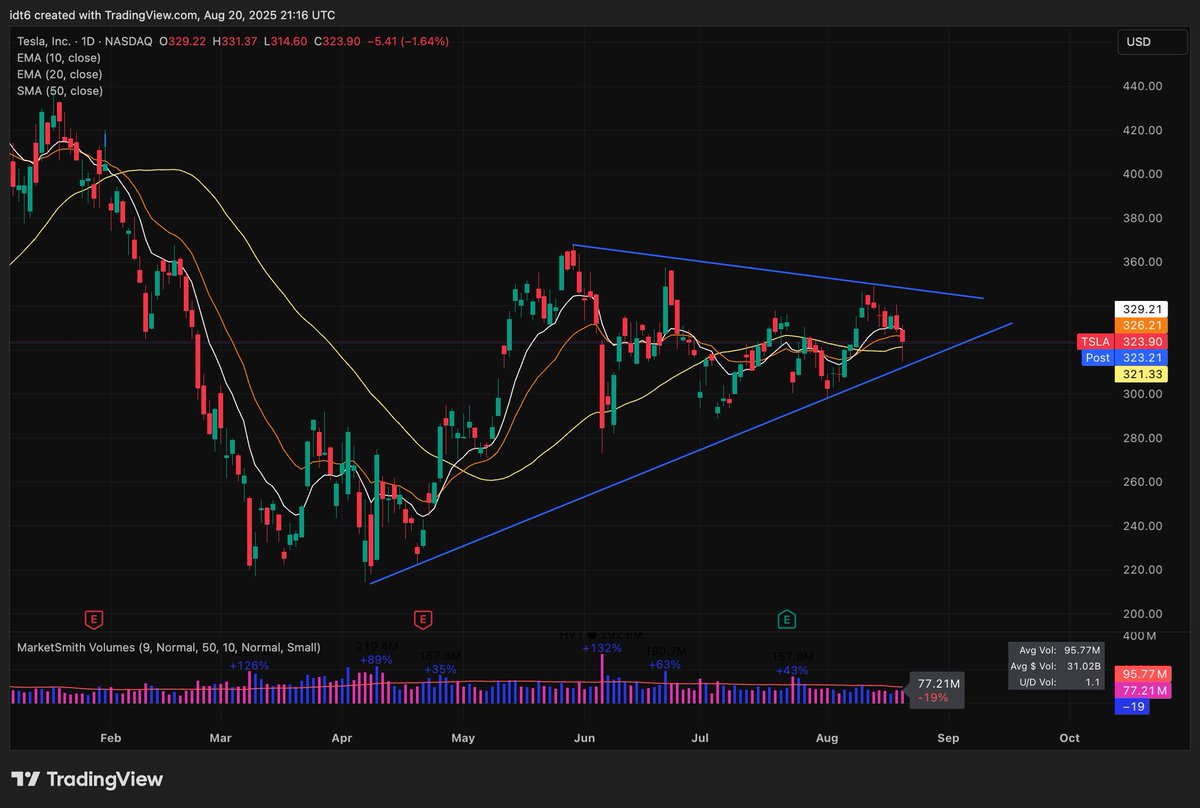Click the +132% volume label
The height and width of the screenshot is (808, 1200).
click(x=601, y=648)
